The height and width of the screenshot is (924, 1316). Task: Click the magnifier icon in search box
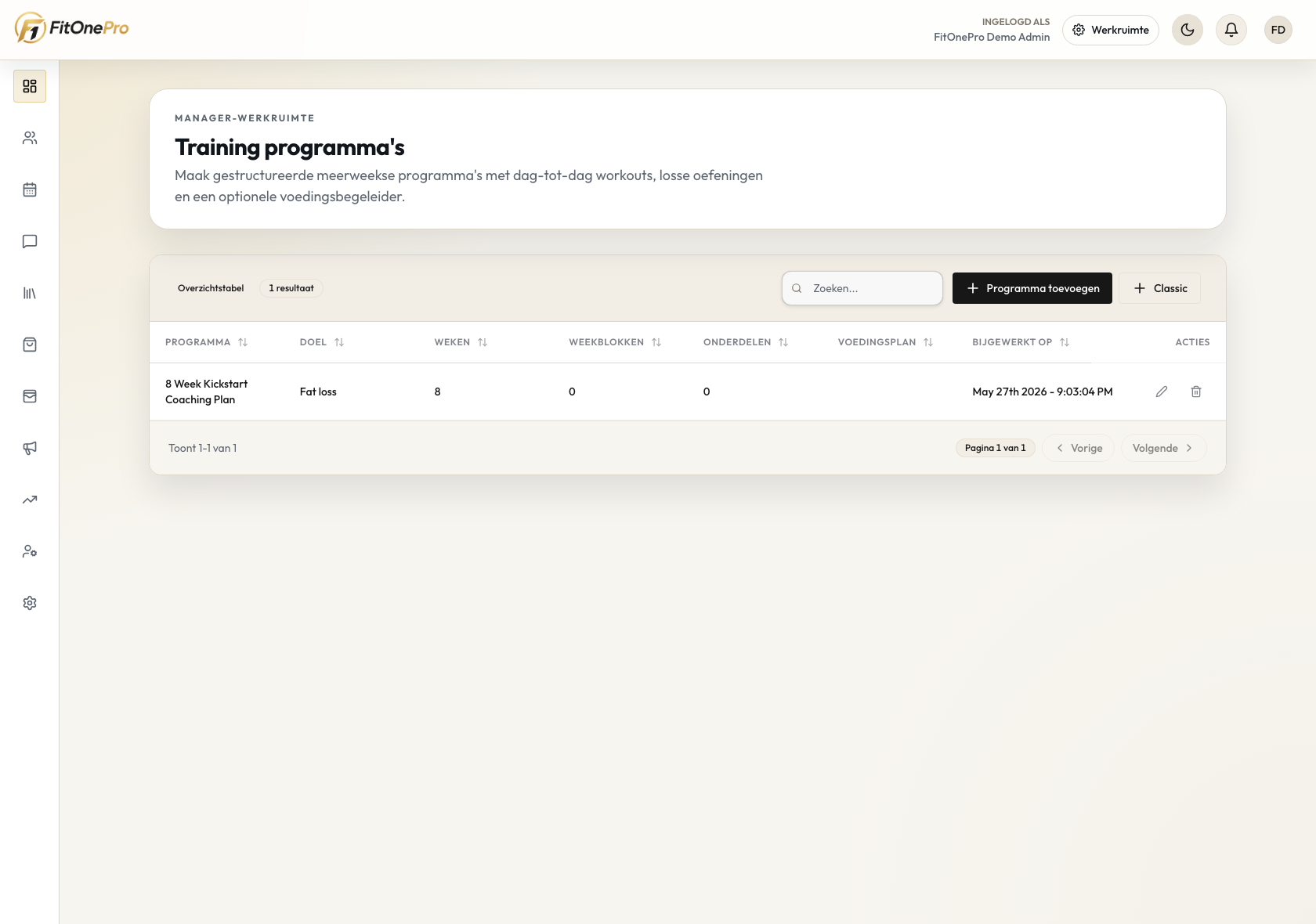pyautogui.click(x=797, y=288)
